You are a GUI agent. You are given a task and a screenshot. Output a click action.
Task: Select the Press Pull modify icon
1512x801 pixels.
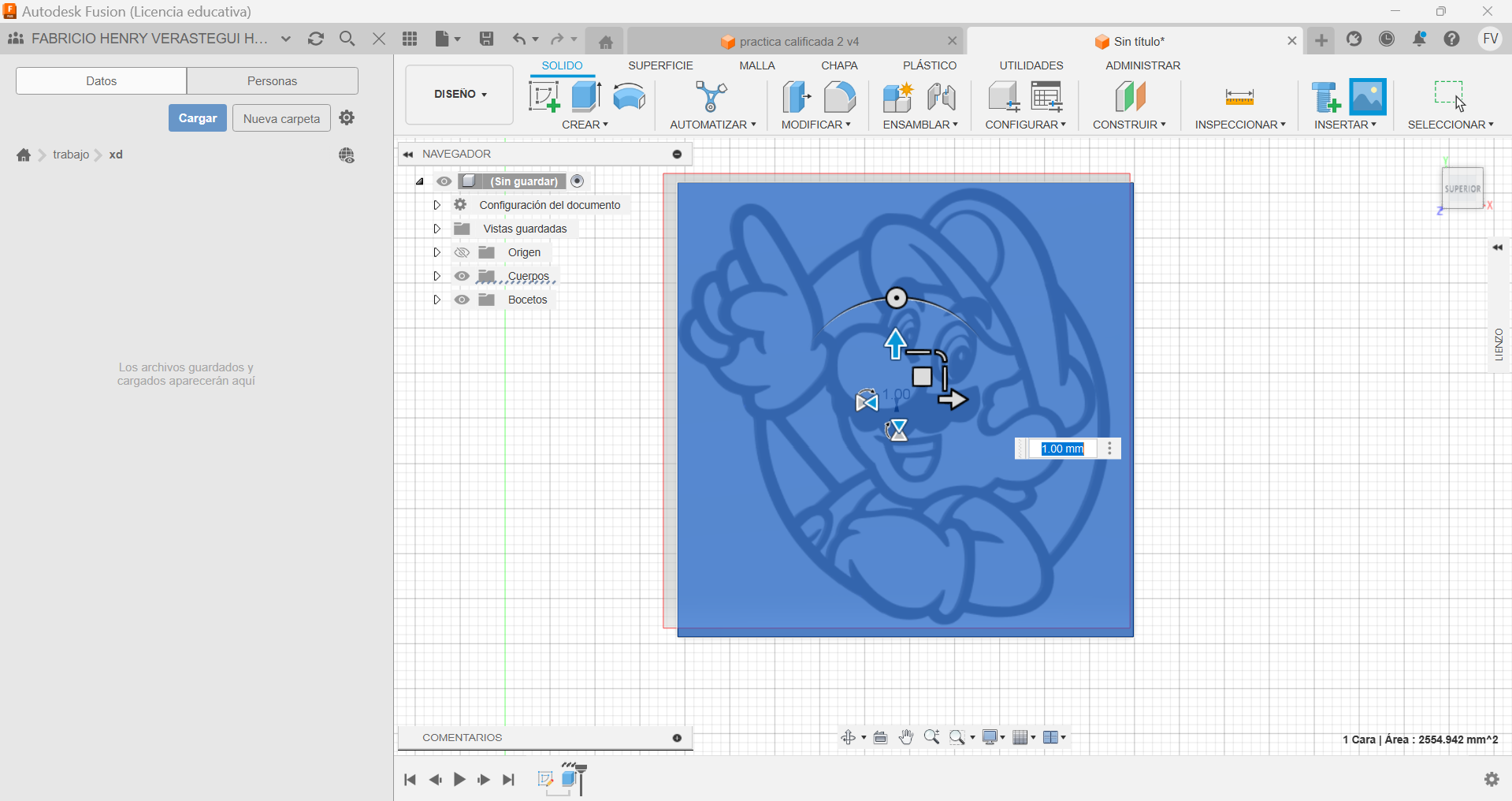797,98
